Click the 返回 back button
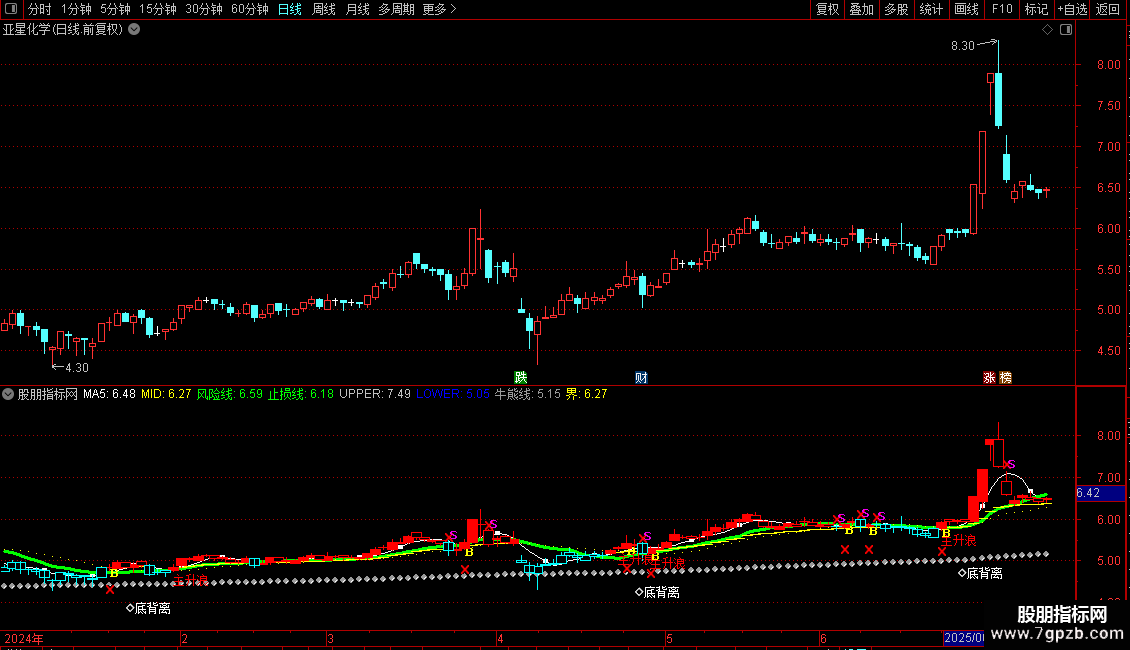Image resolution: width=1130 pixels, height=650 pixels. (1108, 9)
